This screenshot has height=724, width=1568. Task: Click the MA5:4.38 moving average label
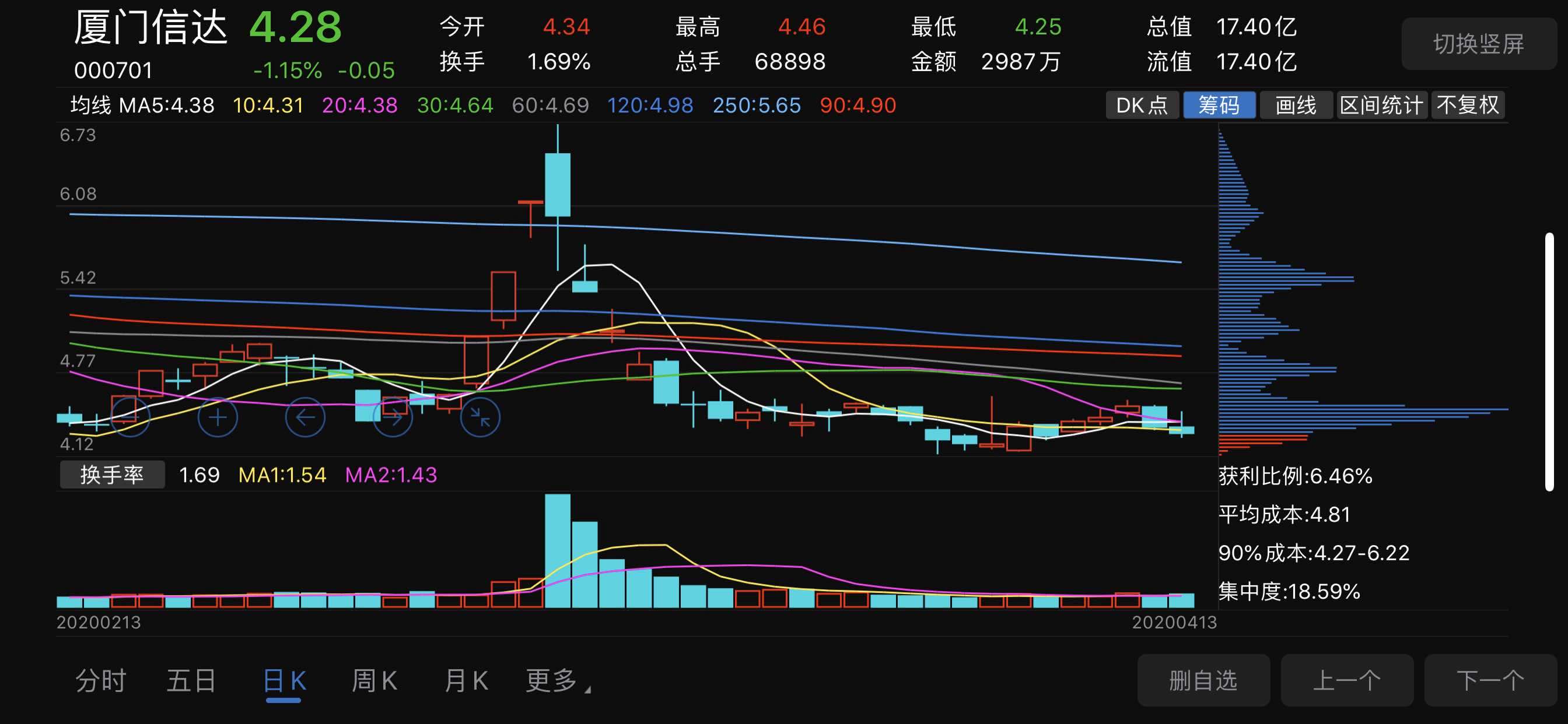[166, 106]
